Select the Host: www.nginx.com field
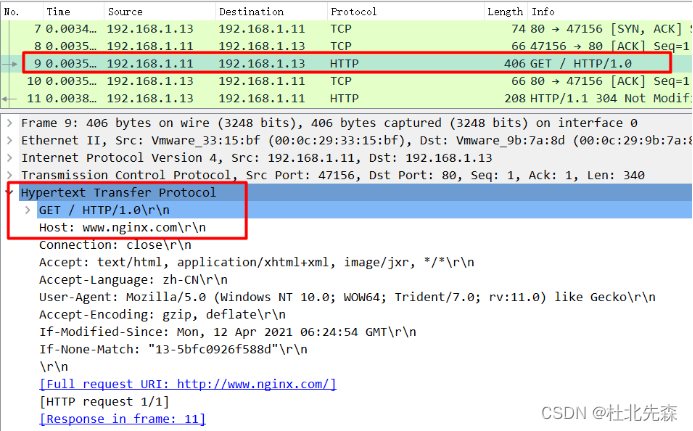Image resolution: width=693 pixels, height=431 pixels. tap(122, 228)
